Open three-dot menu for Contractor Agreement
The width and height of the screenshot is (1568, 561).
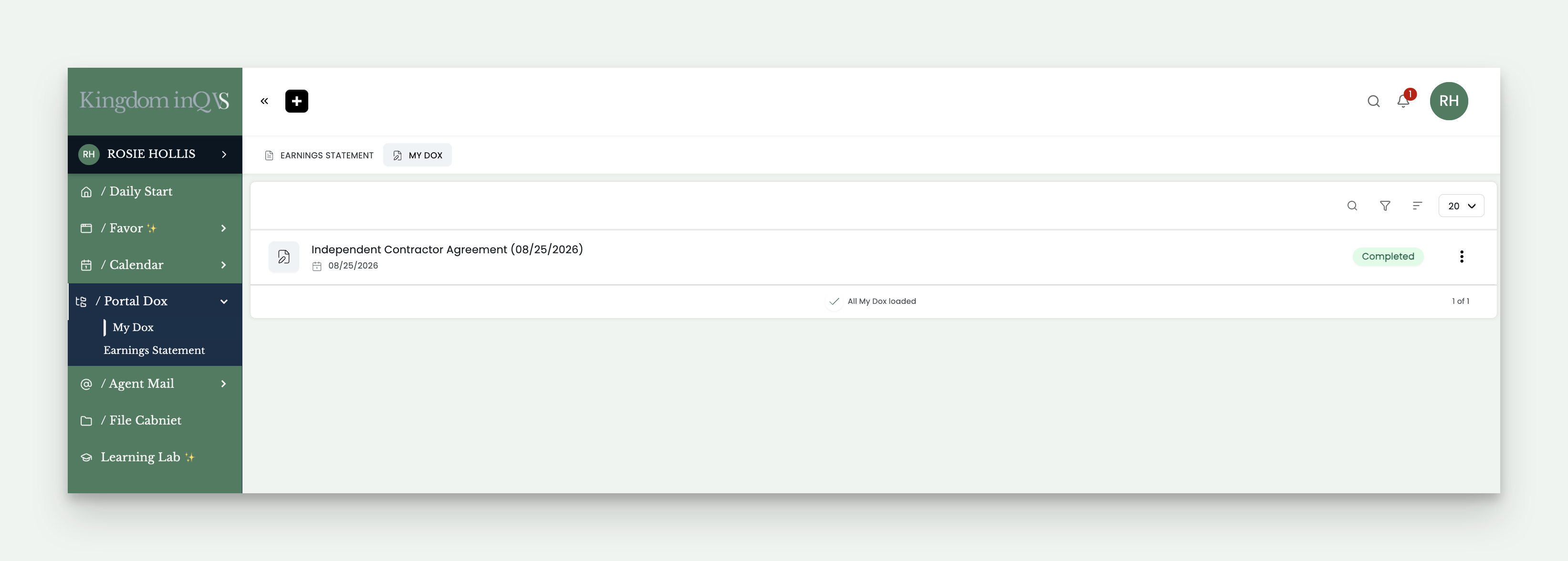pos(1462,257)
